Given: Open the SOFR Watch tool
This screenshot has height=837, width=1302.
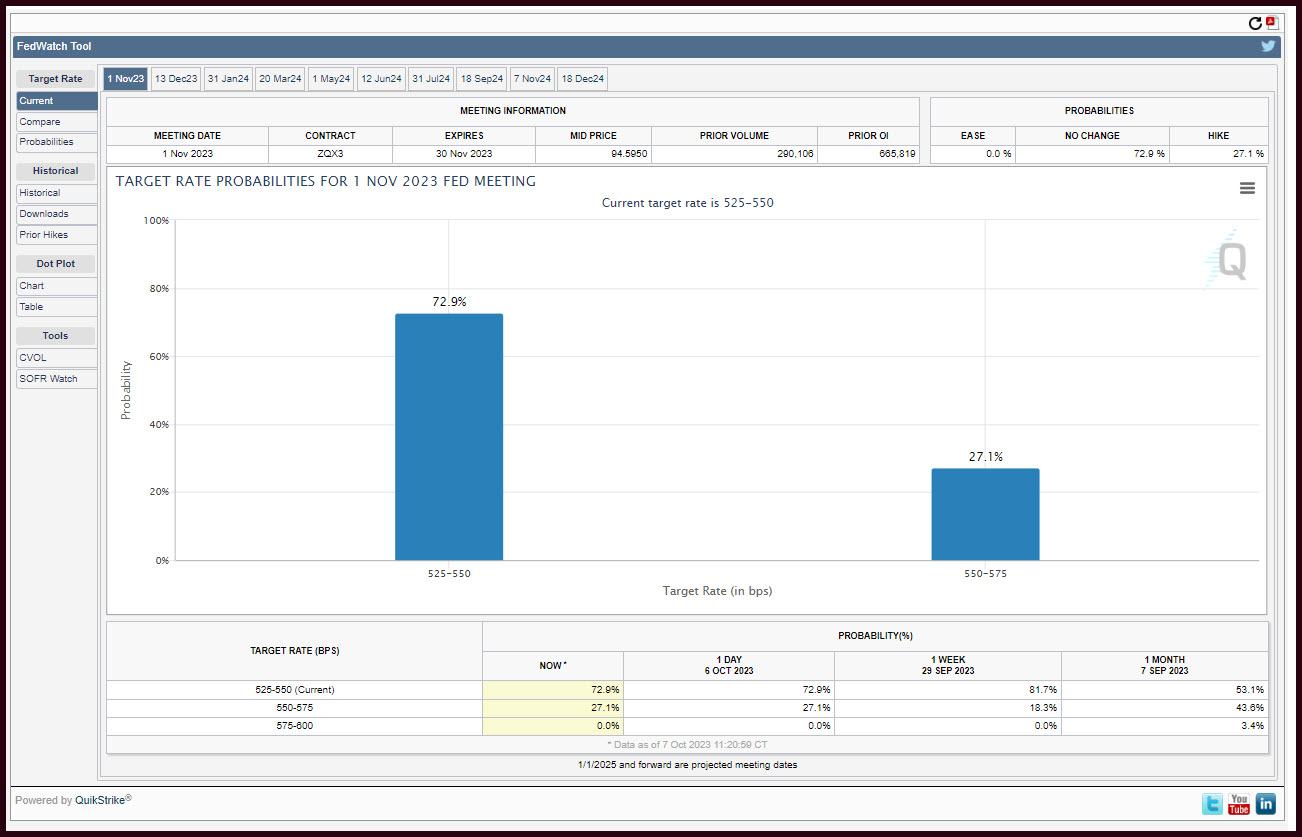Looking at the screenshot, I should [x=57, y=379].
